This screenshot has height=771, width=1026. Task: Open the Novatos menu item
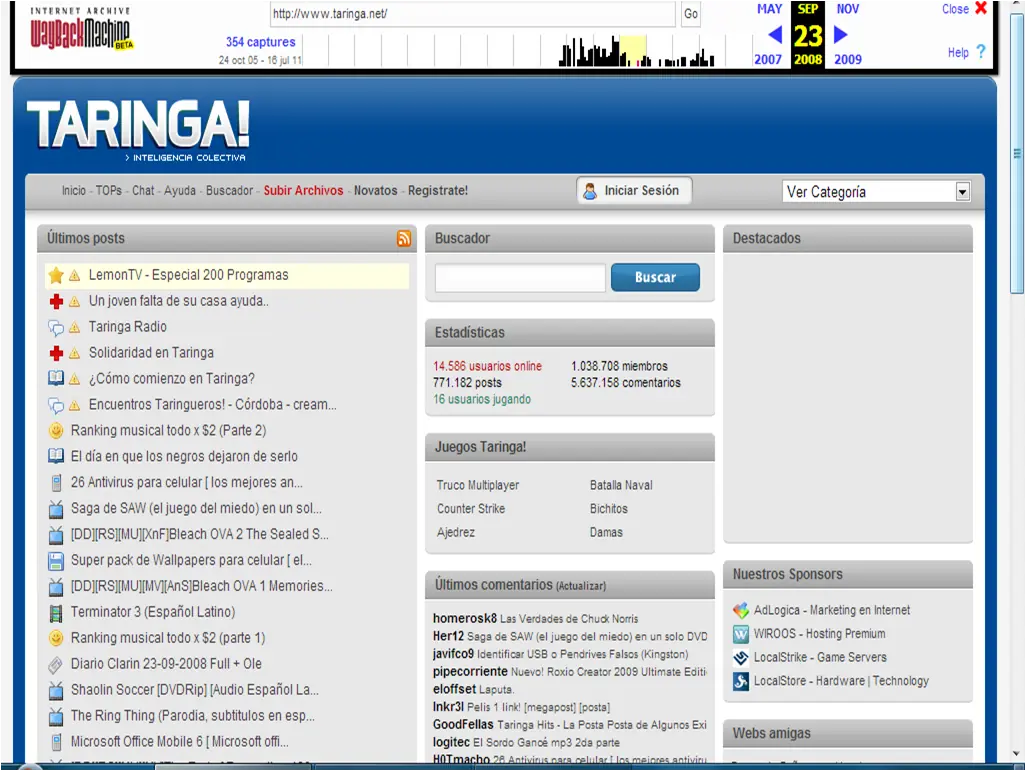point(376,190)
